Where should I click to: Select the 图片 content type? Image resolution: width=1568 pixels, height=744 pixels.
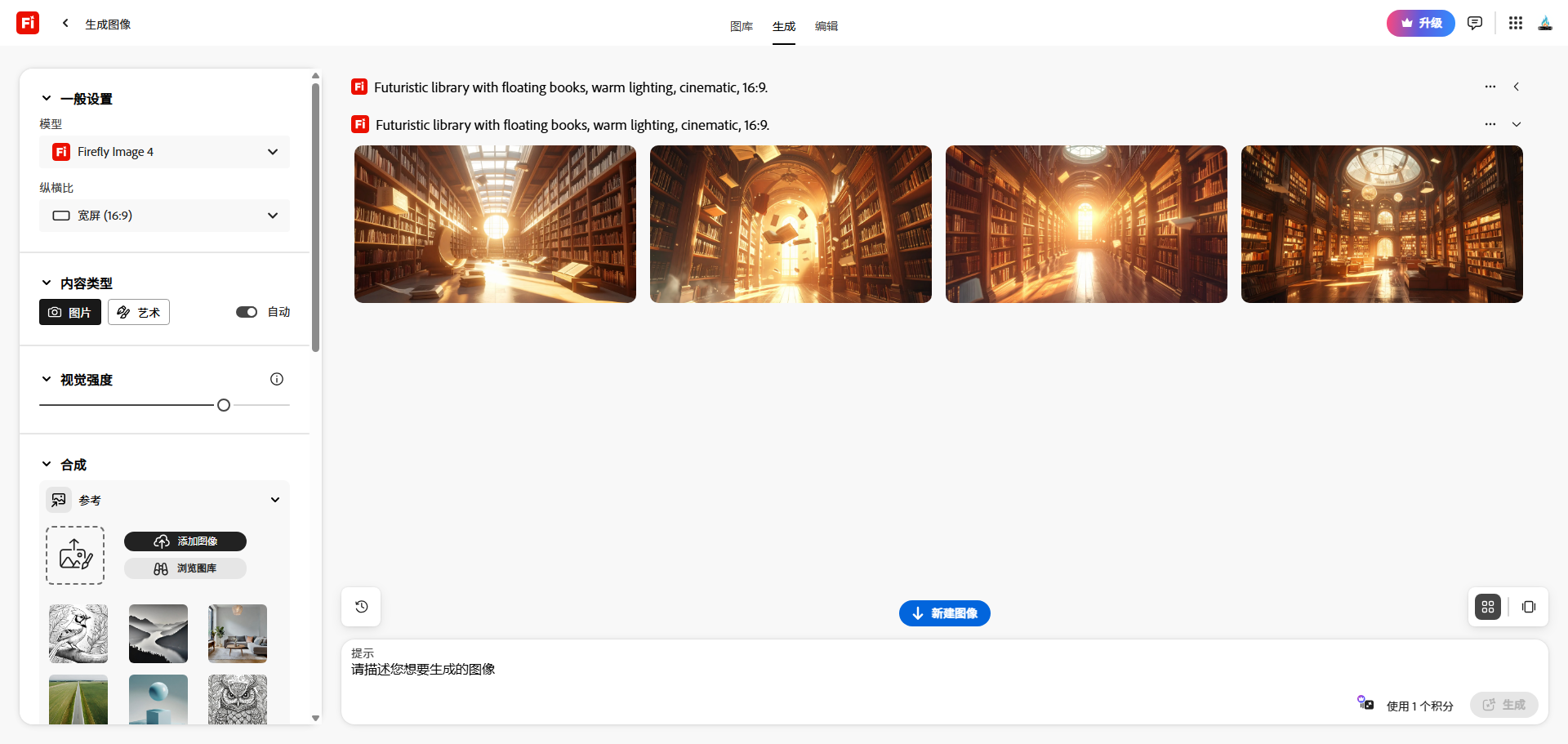click(x=70, y=312)
